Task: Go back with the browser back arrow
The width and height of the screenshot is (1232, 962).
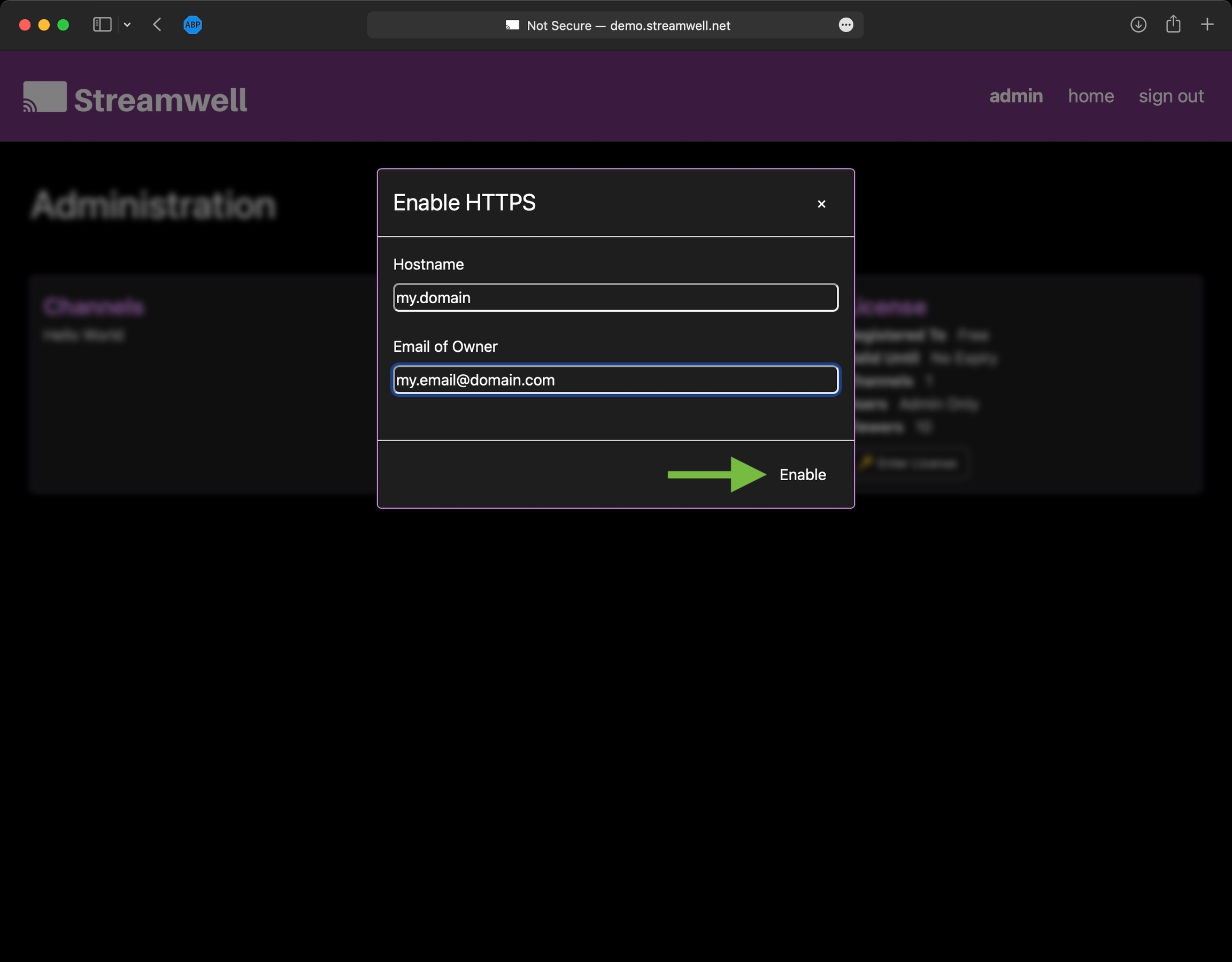Action: point(157,25)
